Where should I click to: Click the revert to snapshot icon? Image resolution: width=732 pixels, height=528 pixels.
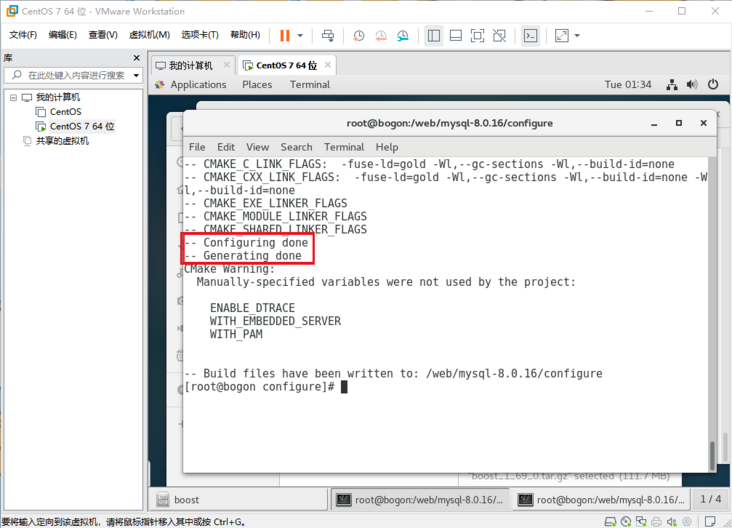point(381,36)
